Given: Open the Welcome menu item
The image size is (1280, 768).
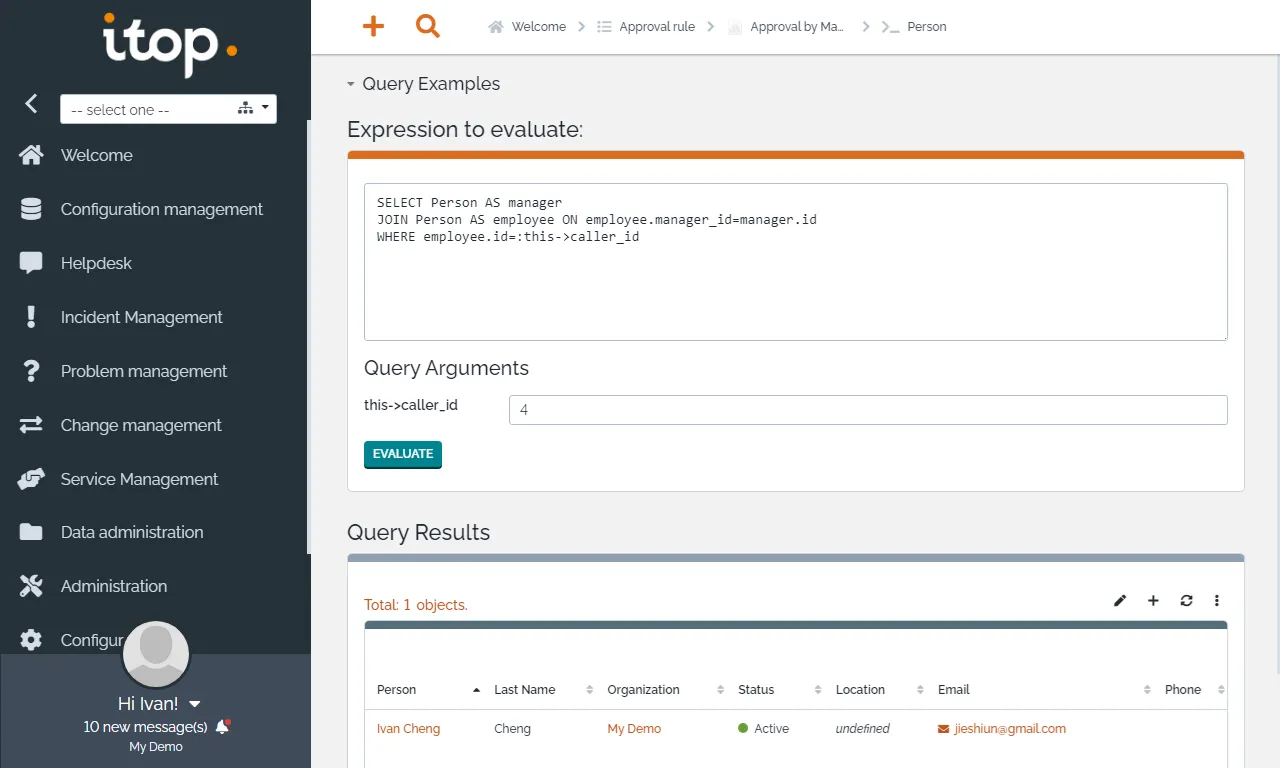Looking at the screenshot, I should click(96, 155).
